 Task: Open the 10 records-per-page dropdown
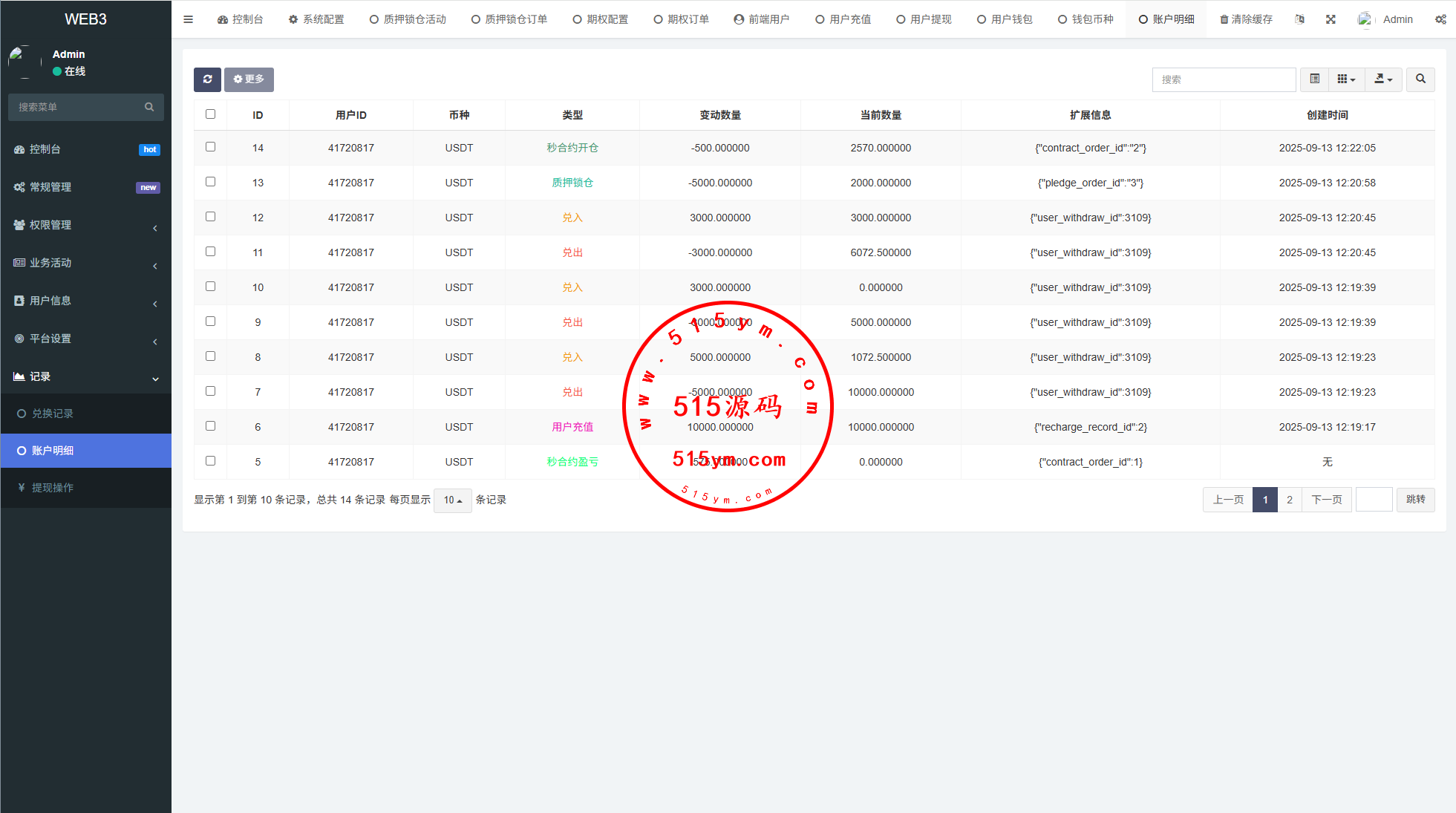(x=452, y=500)
